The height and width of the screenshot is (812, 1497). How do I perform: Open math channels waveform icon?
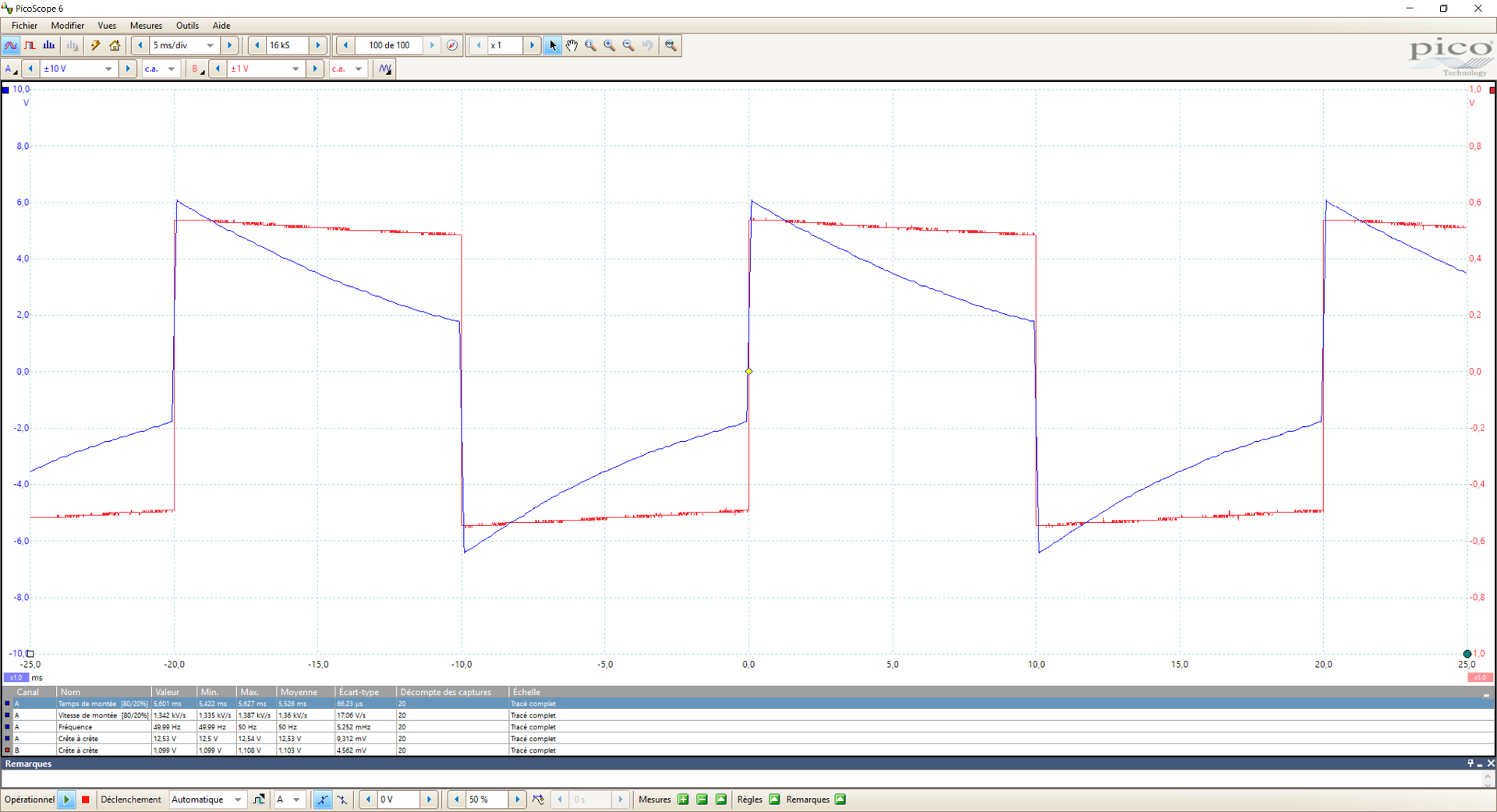pyautogui.click(x=385, y=69)
